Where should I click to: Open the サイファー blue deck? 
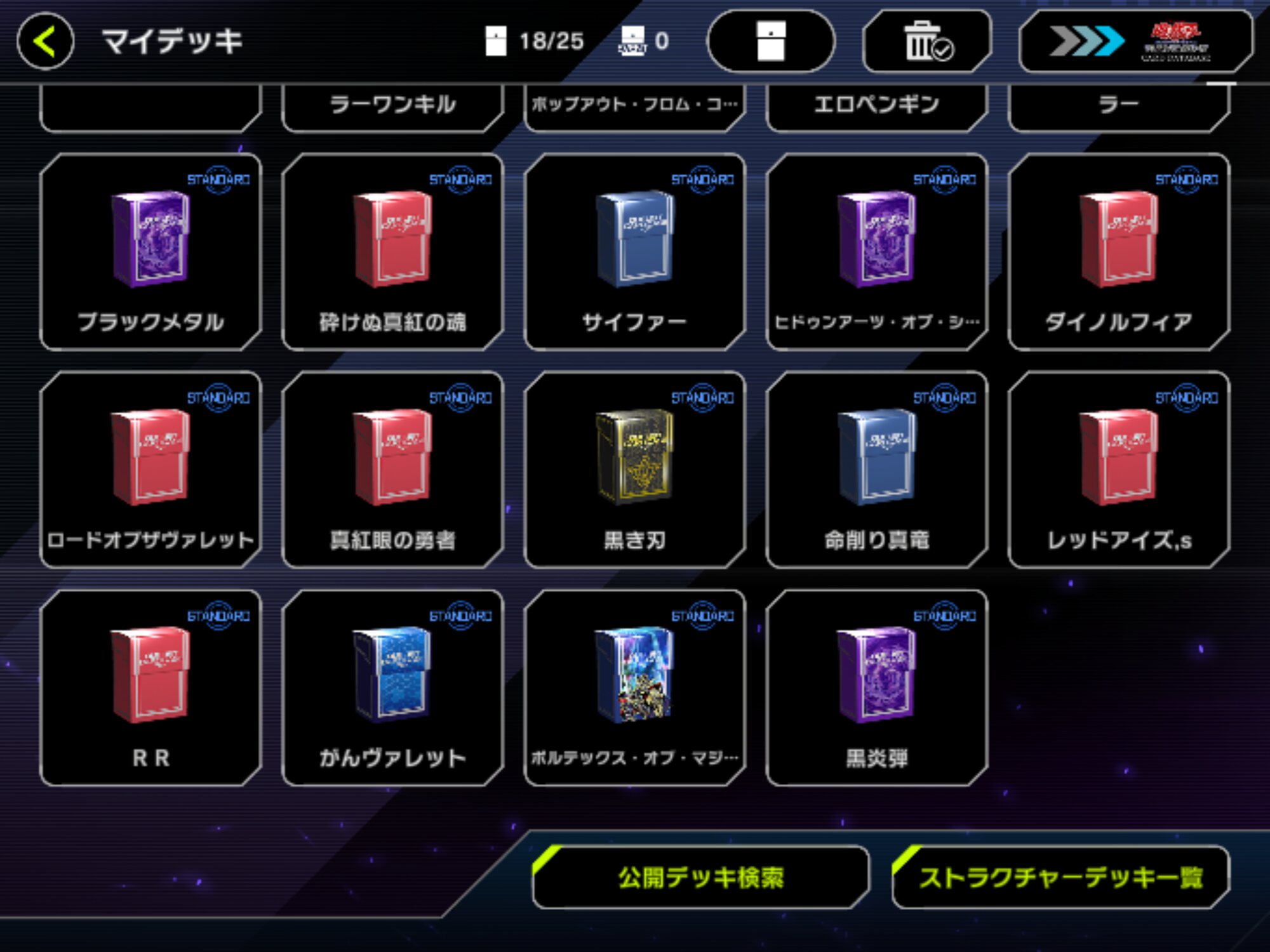coord(634,252)
